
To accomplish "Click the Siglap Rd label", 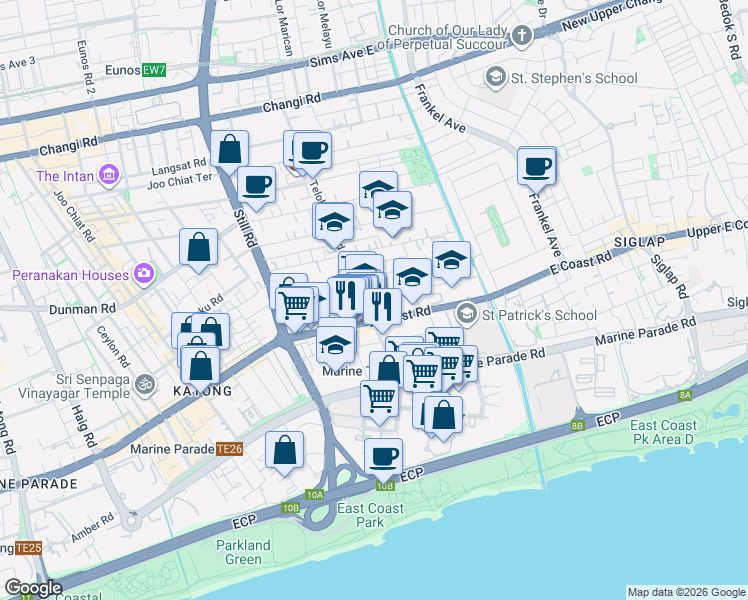I will tap(670, 277).
